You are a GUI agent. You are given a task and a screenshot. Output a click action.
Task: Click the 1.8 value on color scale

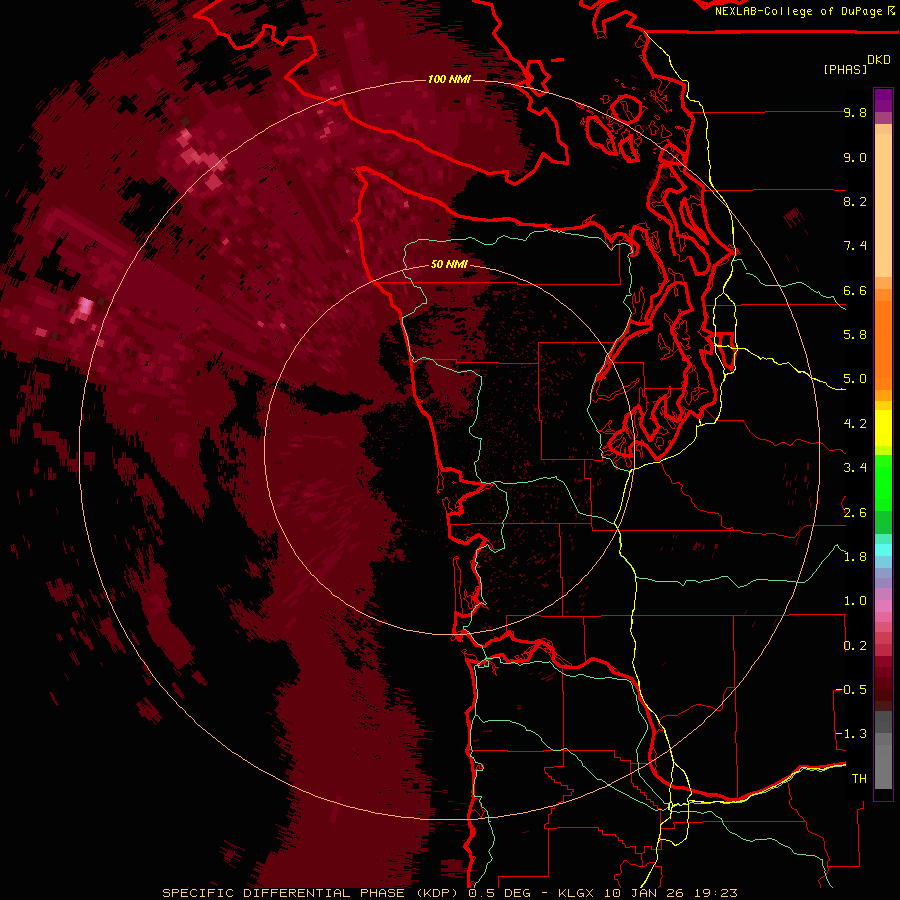tap(855, 557)
